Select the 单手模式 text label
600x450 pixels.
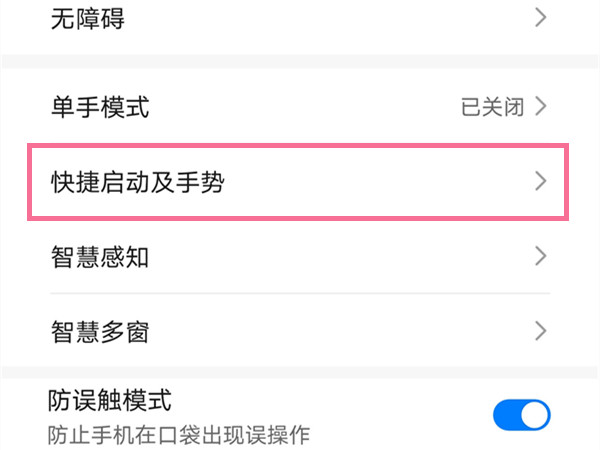[100, 107]
